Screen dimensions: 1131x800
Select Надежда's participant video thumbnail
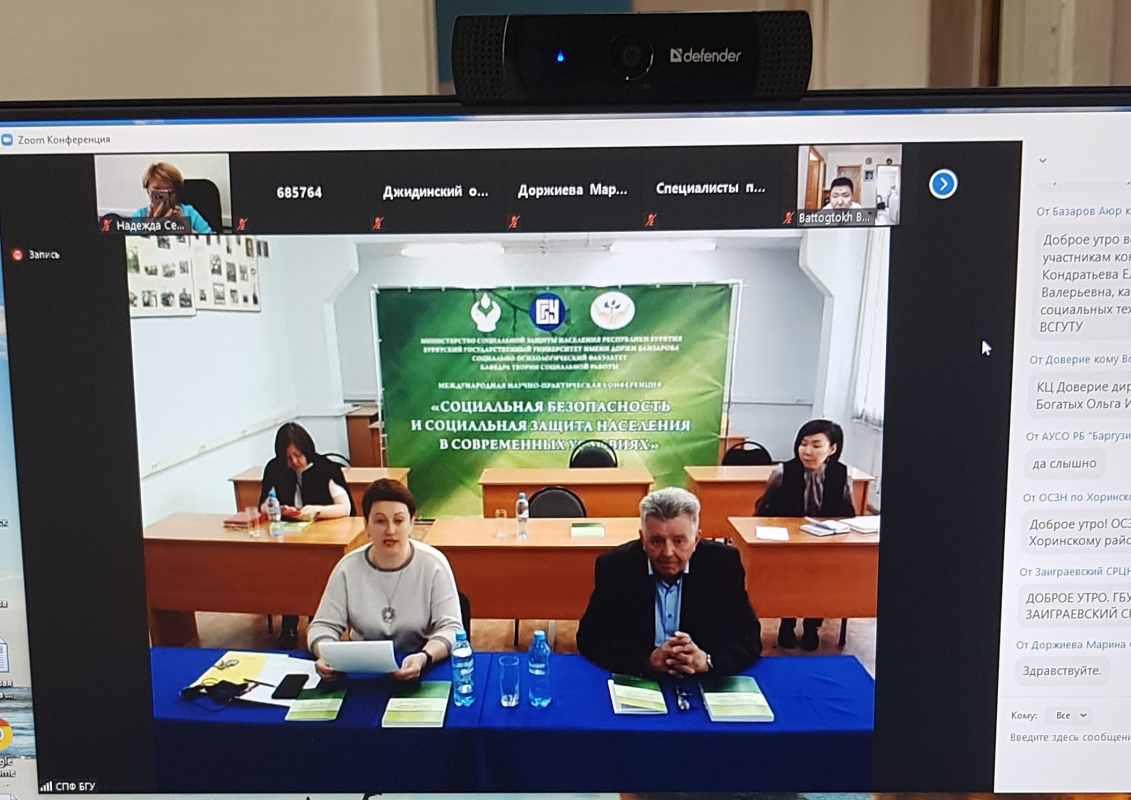162,192
